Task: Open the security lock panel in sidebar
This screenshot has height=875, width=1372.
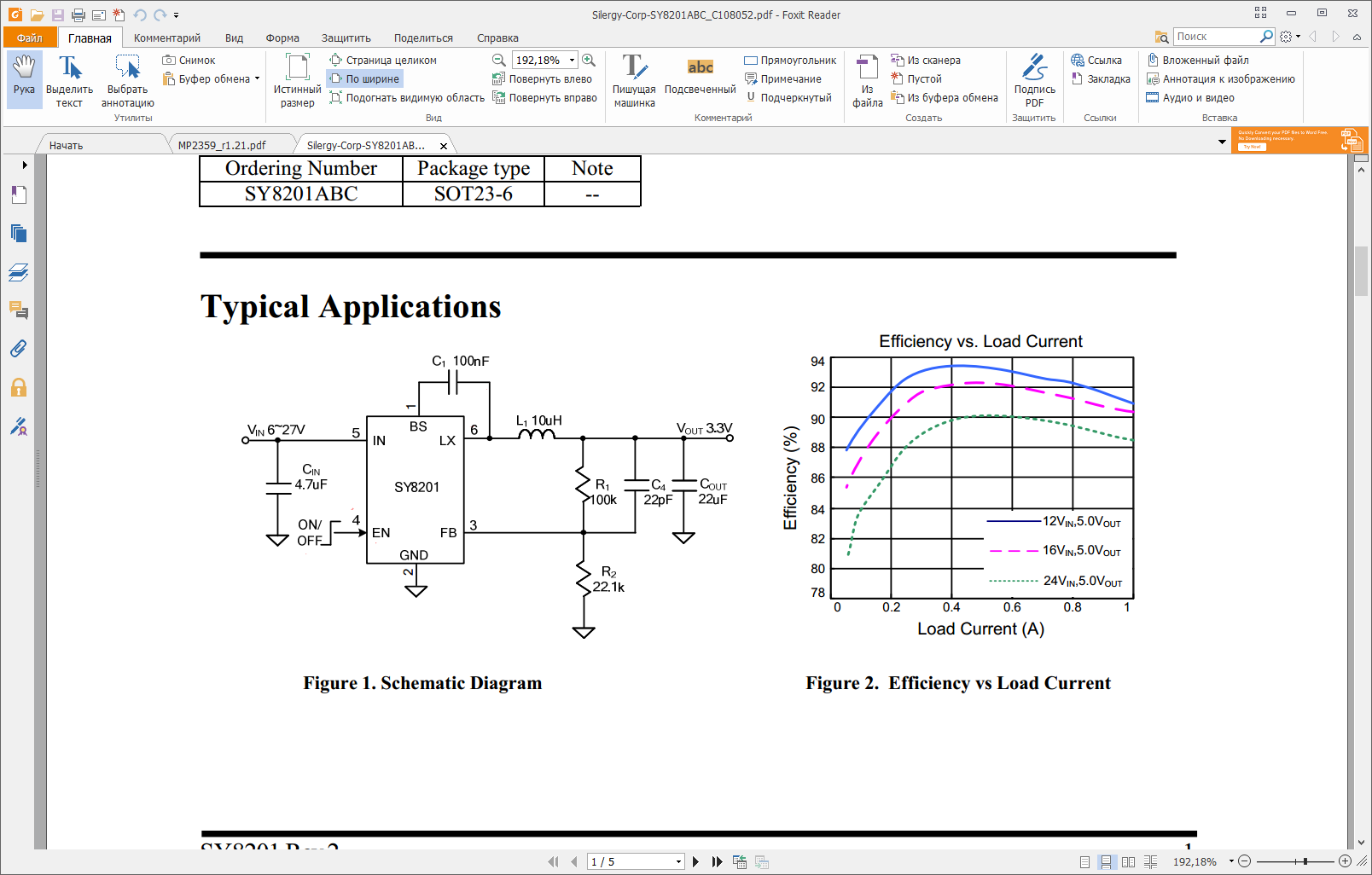Action: pyautogui.click(x=18, y=388)
